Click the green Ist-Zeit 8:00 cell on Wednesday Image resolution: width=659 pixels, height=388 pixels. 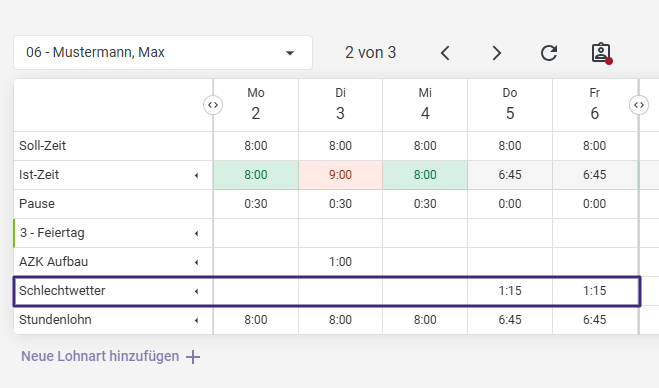click(425, 175)
